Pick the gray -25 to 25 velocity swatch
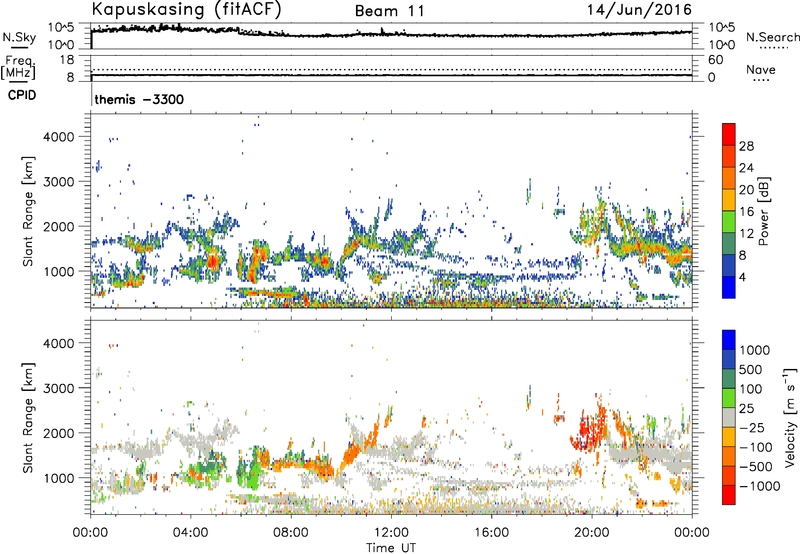This screenshot has width=800, height=554. pyautogui.click(x=729, y=417)
